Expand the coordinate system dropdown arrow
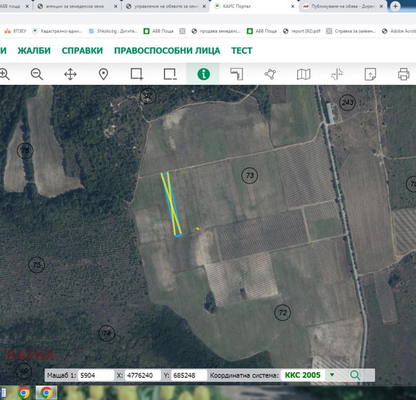416x400 pixels. tap(332, 375)
